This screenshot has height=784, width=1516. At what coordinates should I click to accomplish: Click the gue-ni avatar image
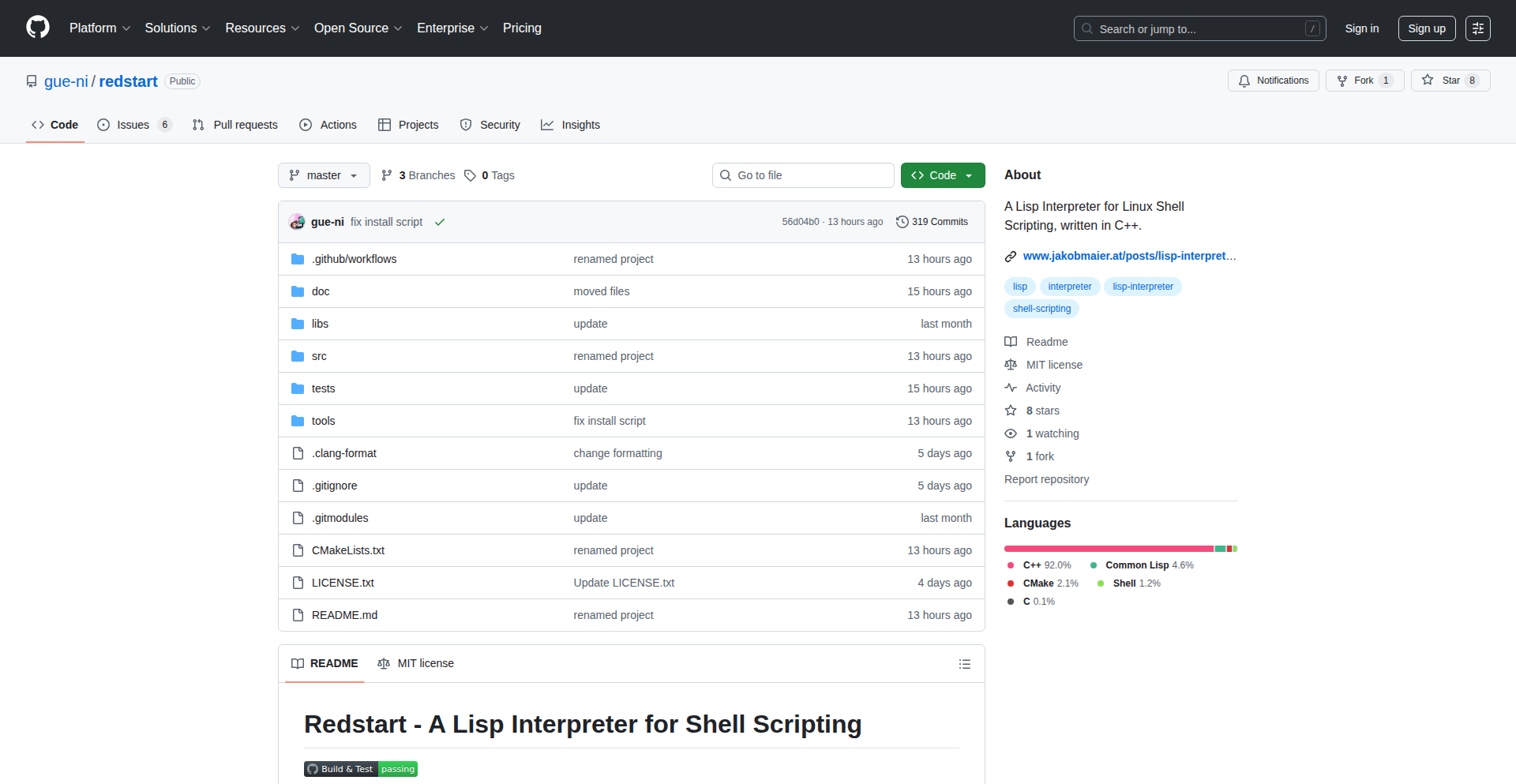coord(297,222)
